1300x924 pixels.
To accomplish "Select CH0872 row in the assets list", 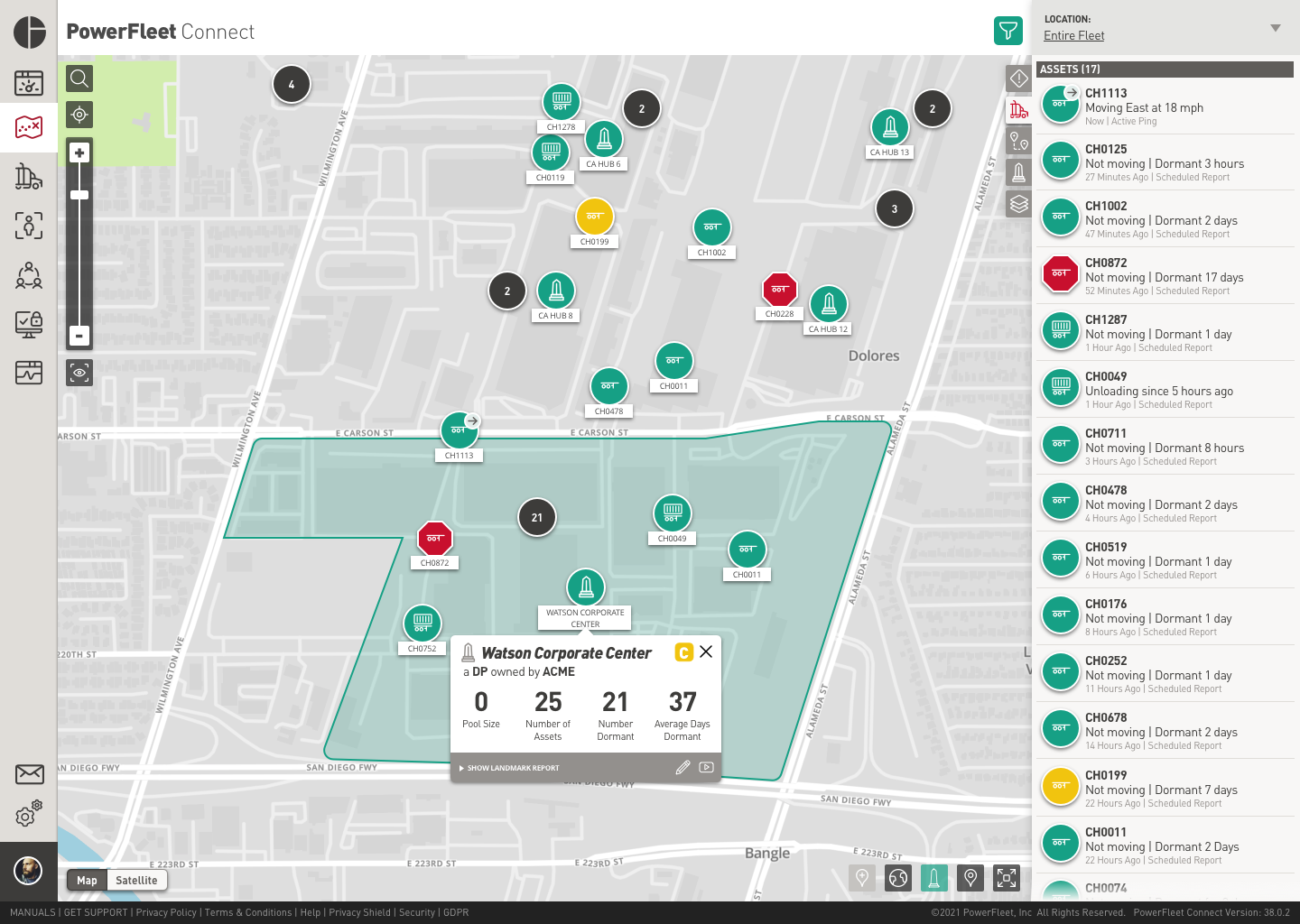I will point(1165,276).
